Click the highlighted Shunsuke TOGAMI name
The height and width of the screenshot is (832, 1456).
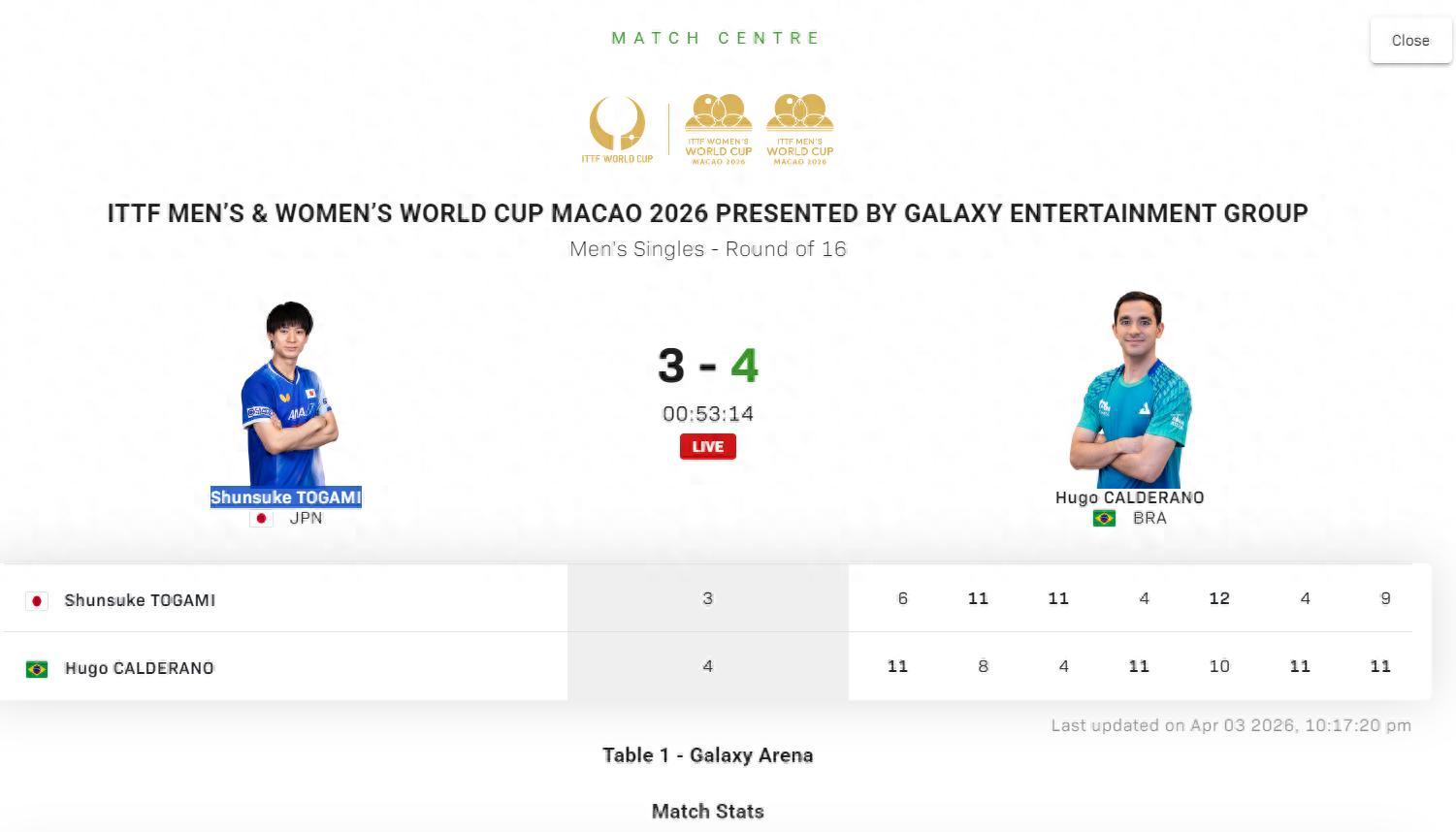pyautogui.click(x=285, y=497)
